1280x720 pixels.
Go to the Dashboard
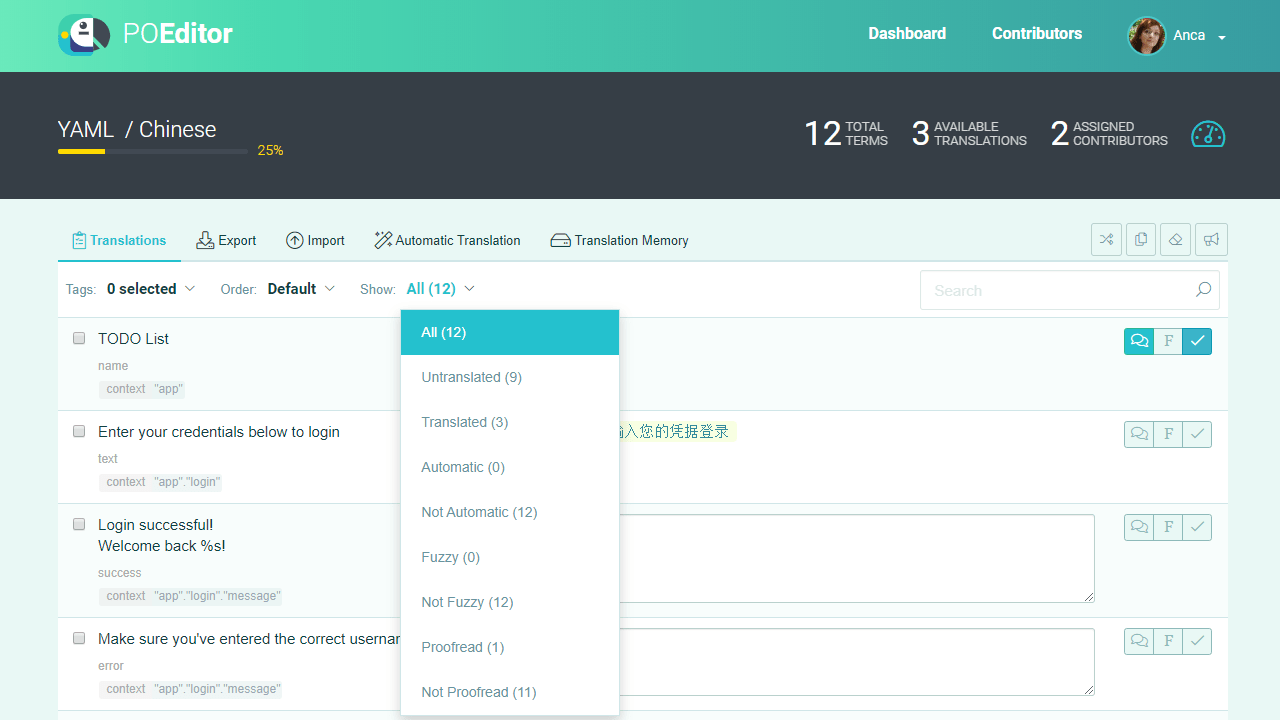click(907, 33)
